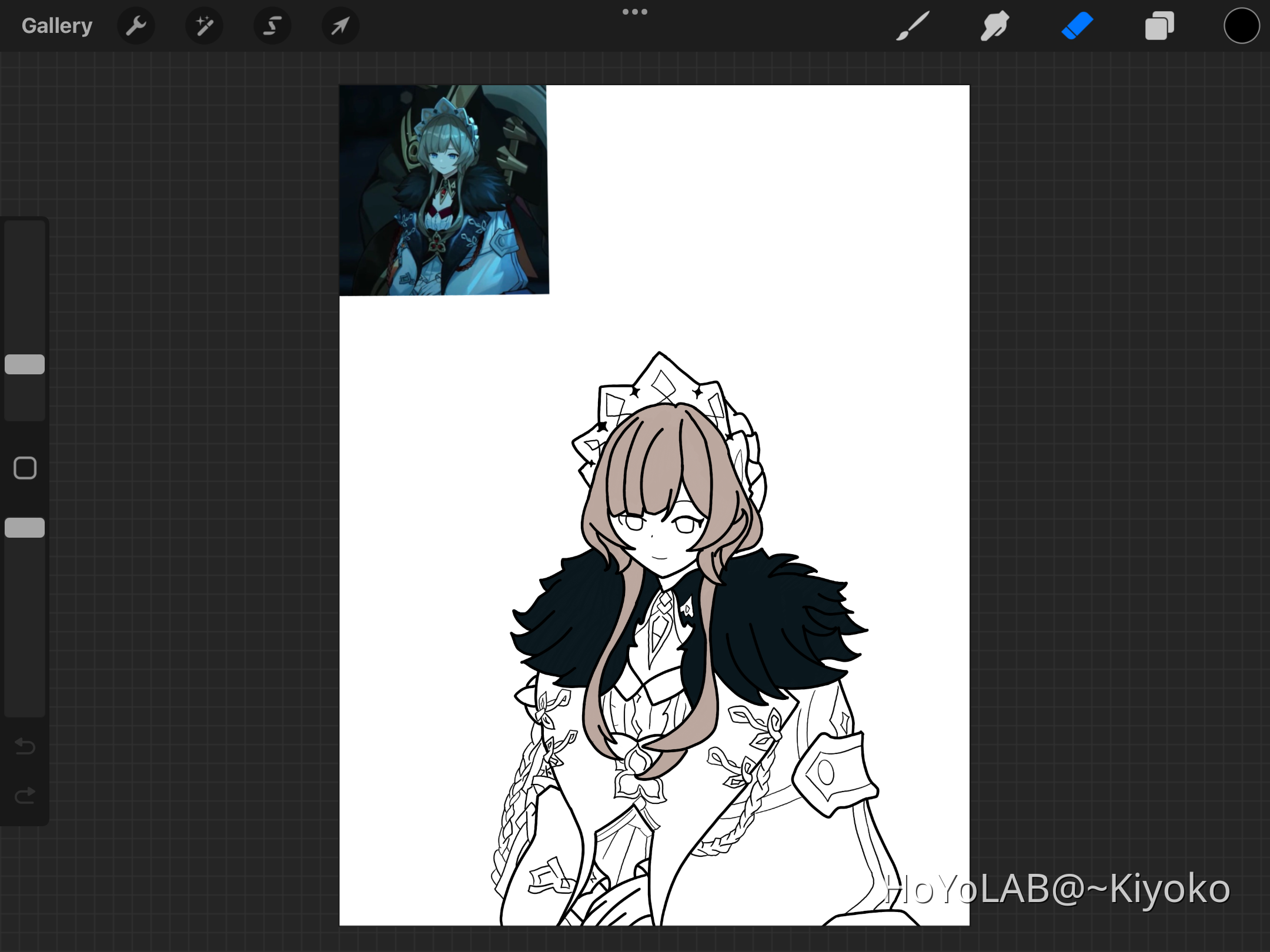The height and width of the screenshot is (952, 1270).
Task: Tap the undo arrow in the sidebar
Action: click(x=25, y=746)
